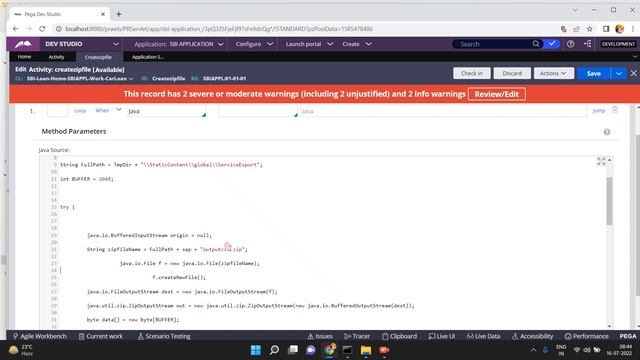640x360 pixels.
Task: Click the Pega logo icon
Action: coord(23,44)
